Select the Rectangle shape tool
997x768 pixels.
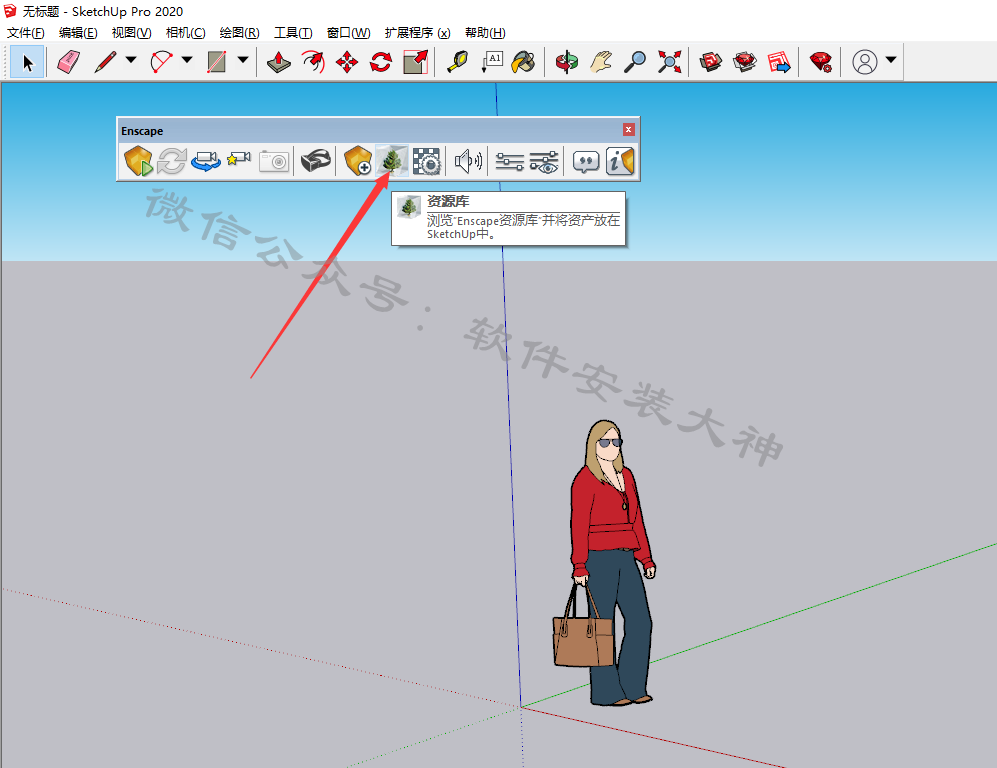217,62
